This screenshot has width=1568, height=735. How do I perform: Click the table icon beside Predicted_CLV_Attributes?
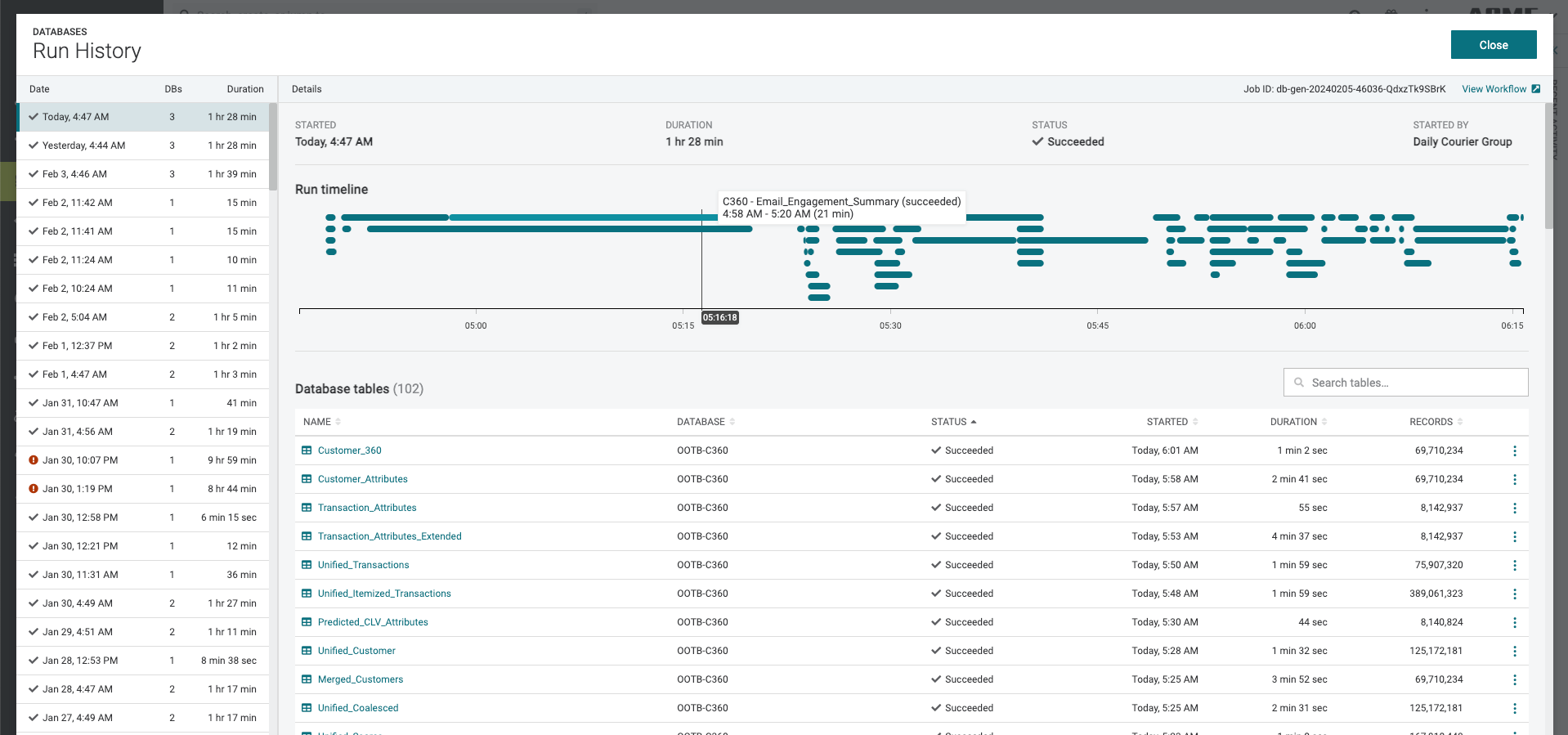coord(307,622)
